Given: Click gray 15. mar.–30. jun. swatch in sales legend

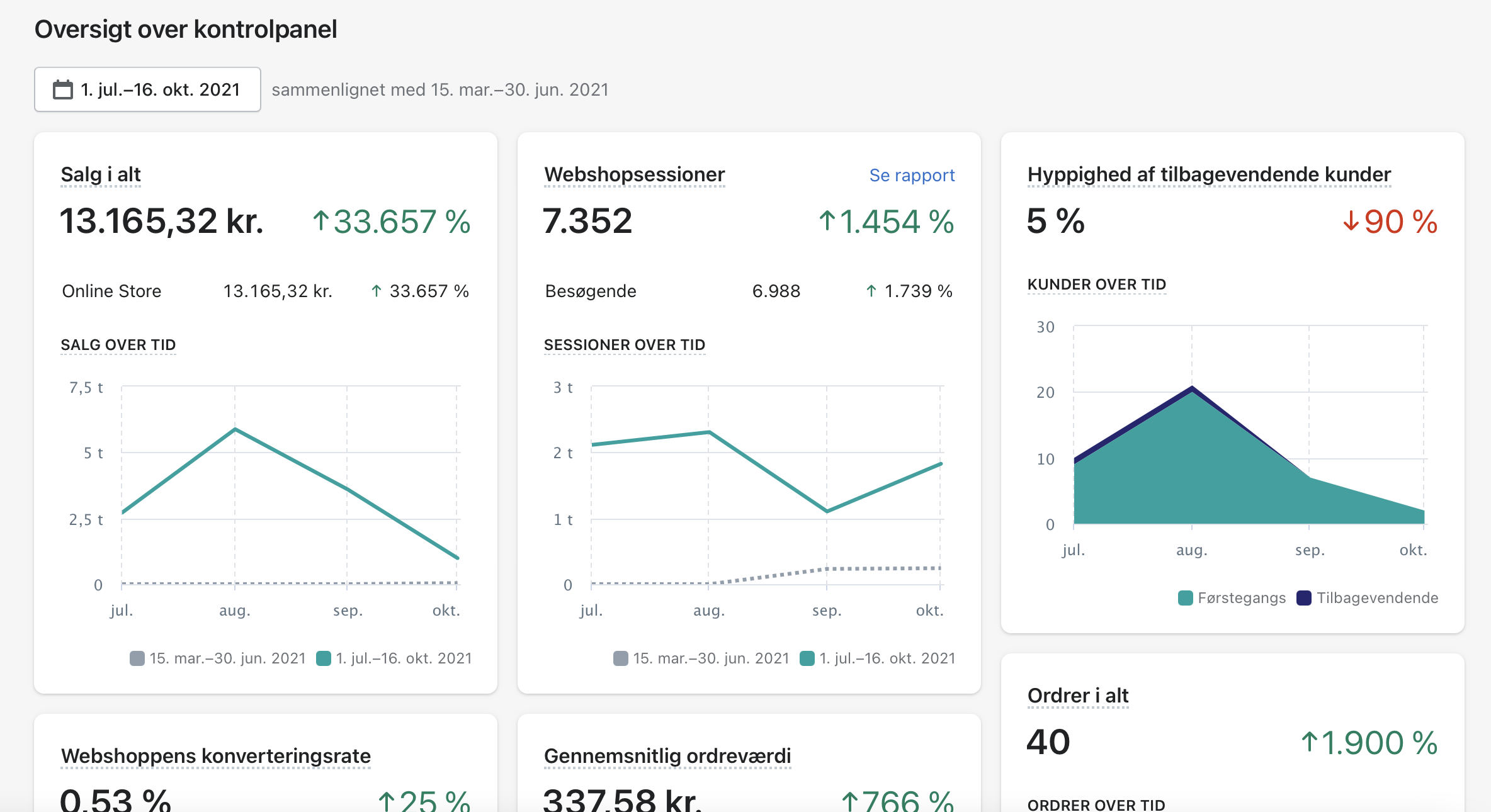Looking at the screenshot, I should pos(137,658).
